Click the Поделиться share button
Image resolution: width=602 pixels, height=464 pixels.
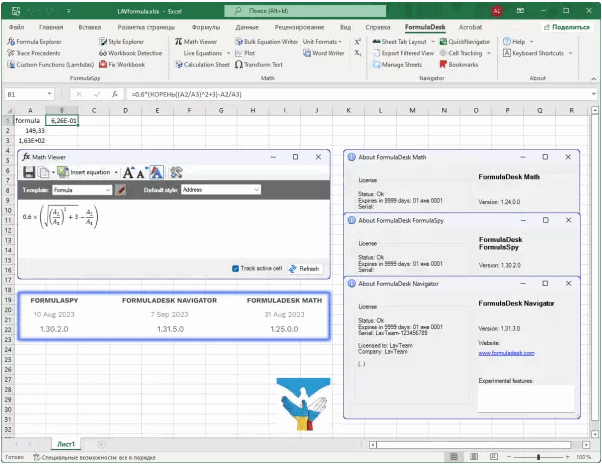(567, 27)
